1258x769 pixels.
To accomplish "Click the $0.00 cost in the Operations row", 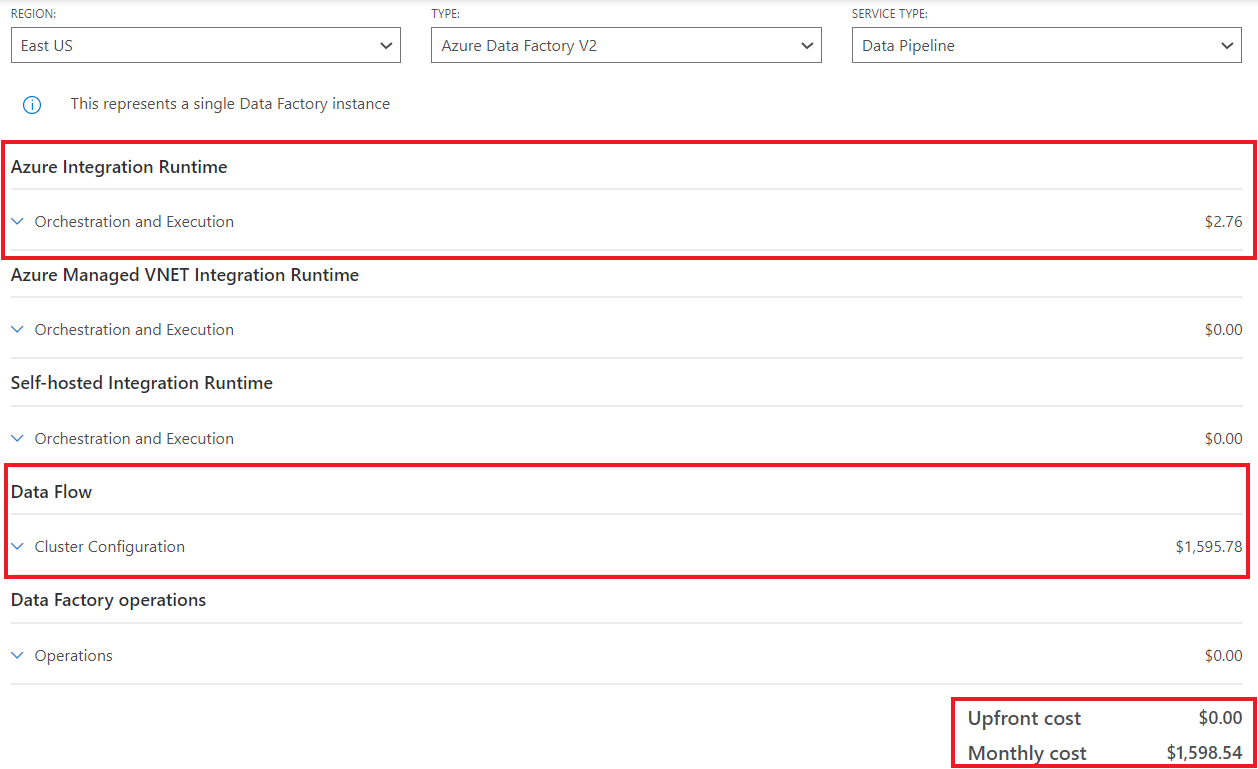I will [x=1223, y=656].
